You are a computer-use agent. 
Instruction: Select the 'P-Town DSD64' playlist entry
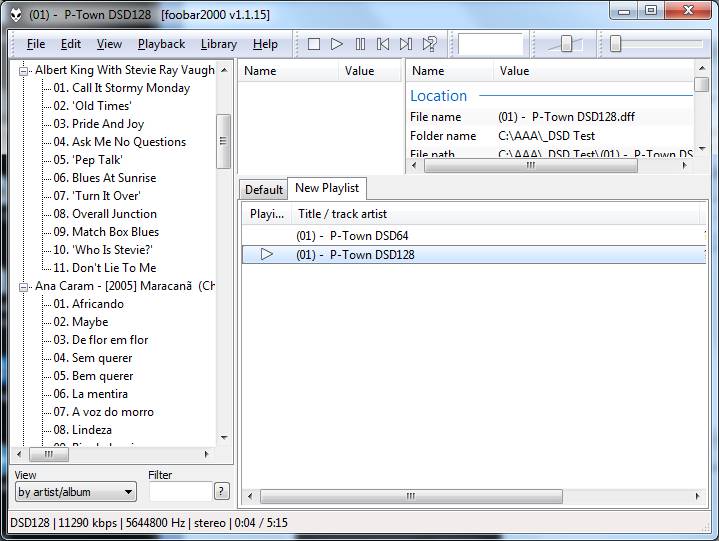[474, 236]
